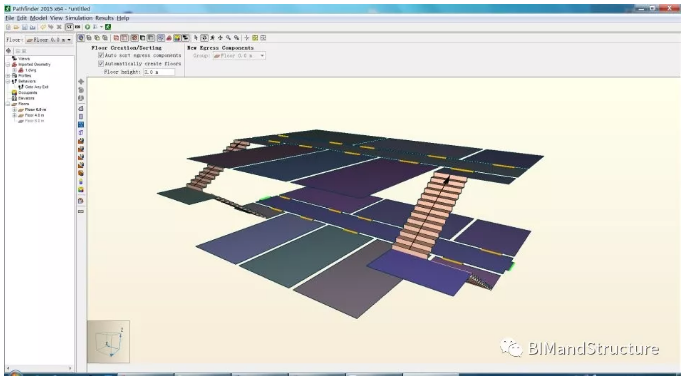This screenshot has height=380, width=687.
Task: Toggle the ST steering mode button
Action: click(x=69, y=27)
